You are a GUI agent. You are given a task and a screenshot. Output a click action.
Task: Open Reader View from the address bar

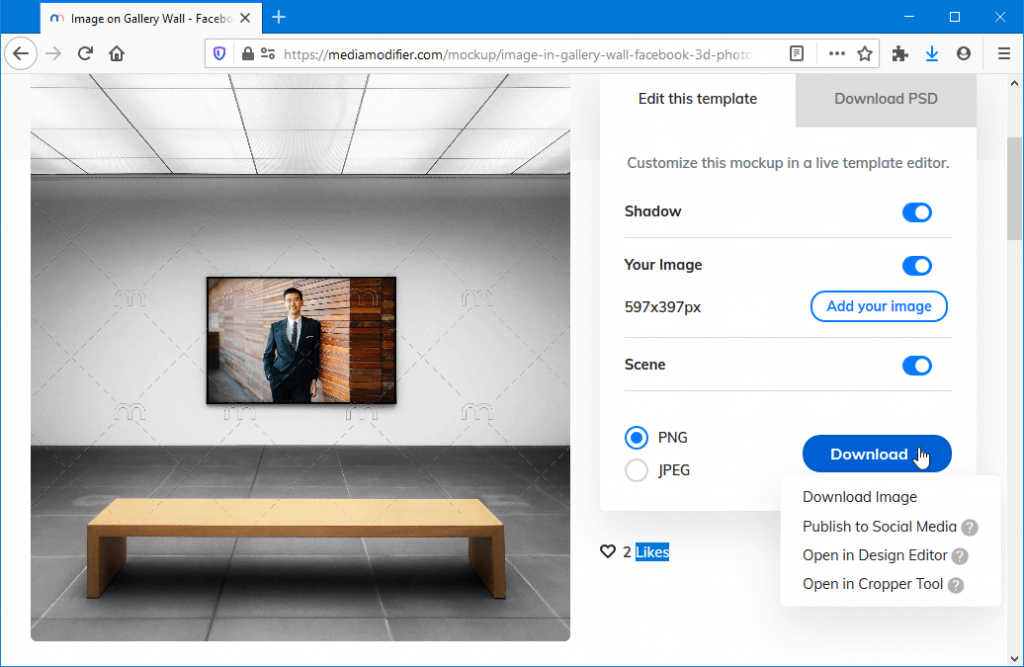click(796, 53)
